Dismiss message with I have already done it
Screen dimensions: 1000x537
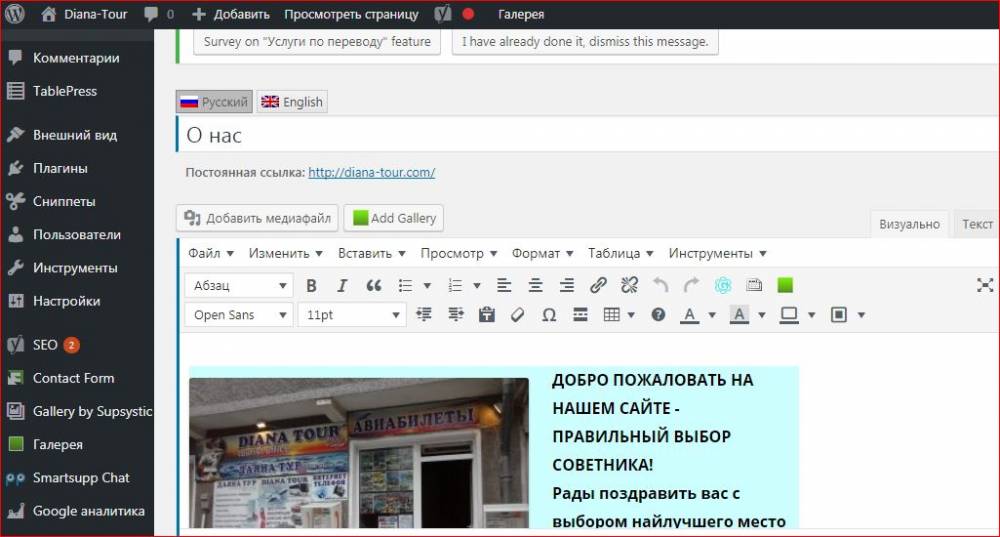tap(585, 41)
